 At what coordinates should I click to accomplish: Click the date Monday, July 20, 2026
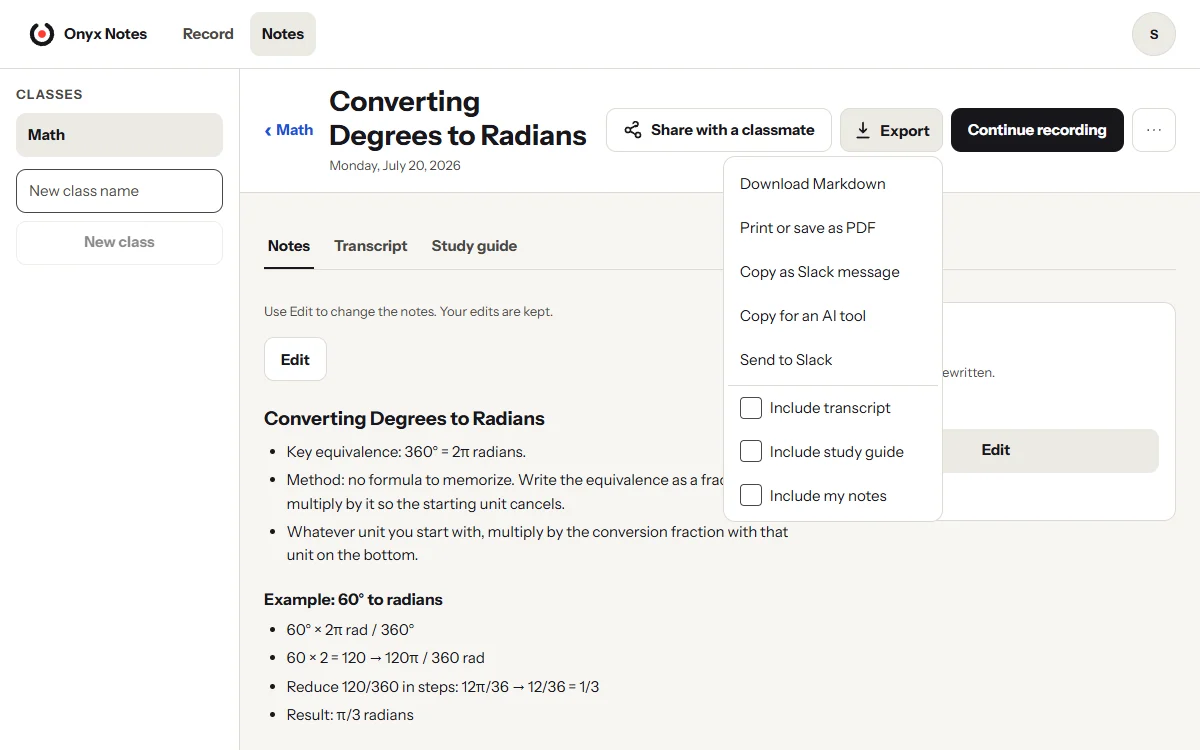click(395, 166)
